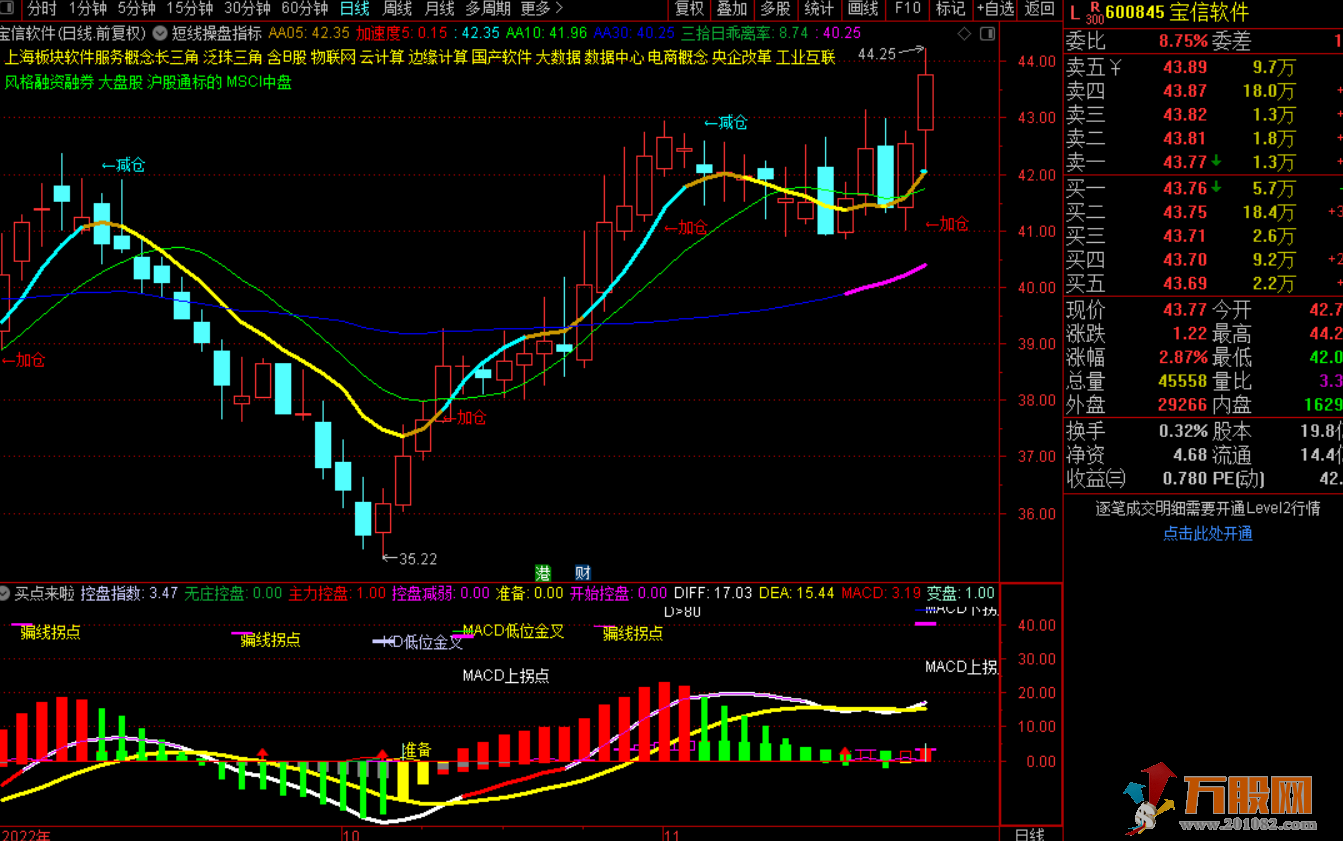Open the F10 company info
This screenshot has height=841, width=1343.
point(907,9)
